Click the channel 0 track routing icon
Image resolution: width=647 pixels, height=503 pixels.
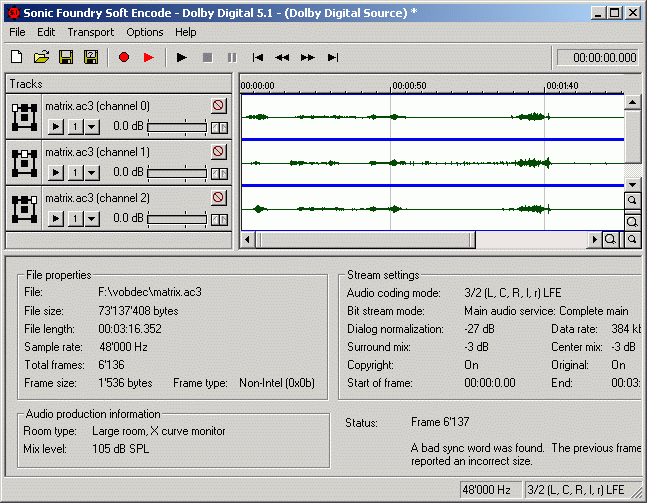pos(24,117)
